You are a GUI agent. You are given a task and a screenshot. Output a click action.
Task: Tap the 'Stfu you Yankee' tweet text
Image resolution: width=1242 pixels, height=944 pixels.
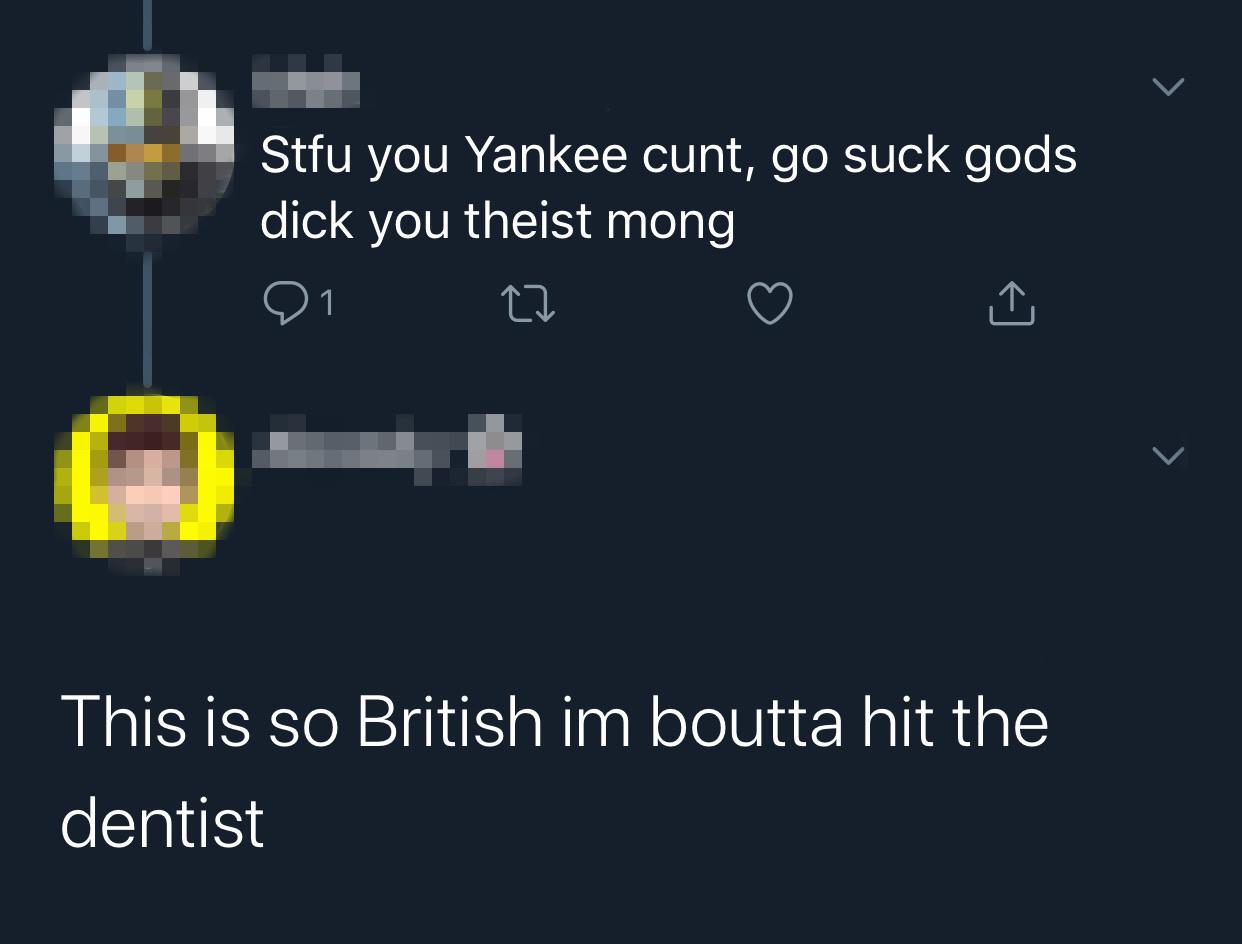coord(668,188)
